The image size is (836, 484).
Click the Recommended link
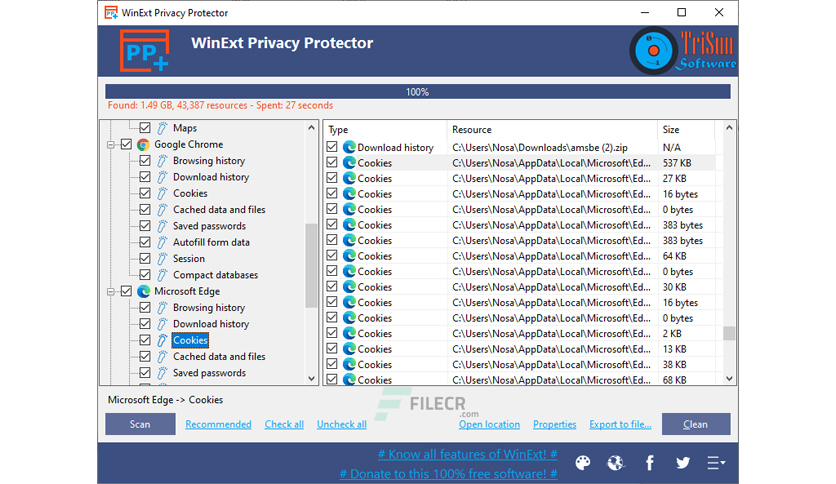(x=218, y=424)
